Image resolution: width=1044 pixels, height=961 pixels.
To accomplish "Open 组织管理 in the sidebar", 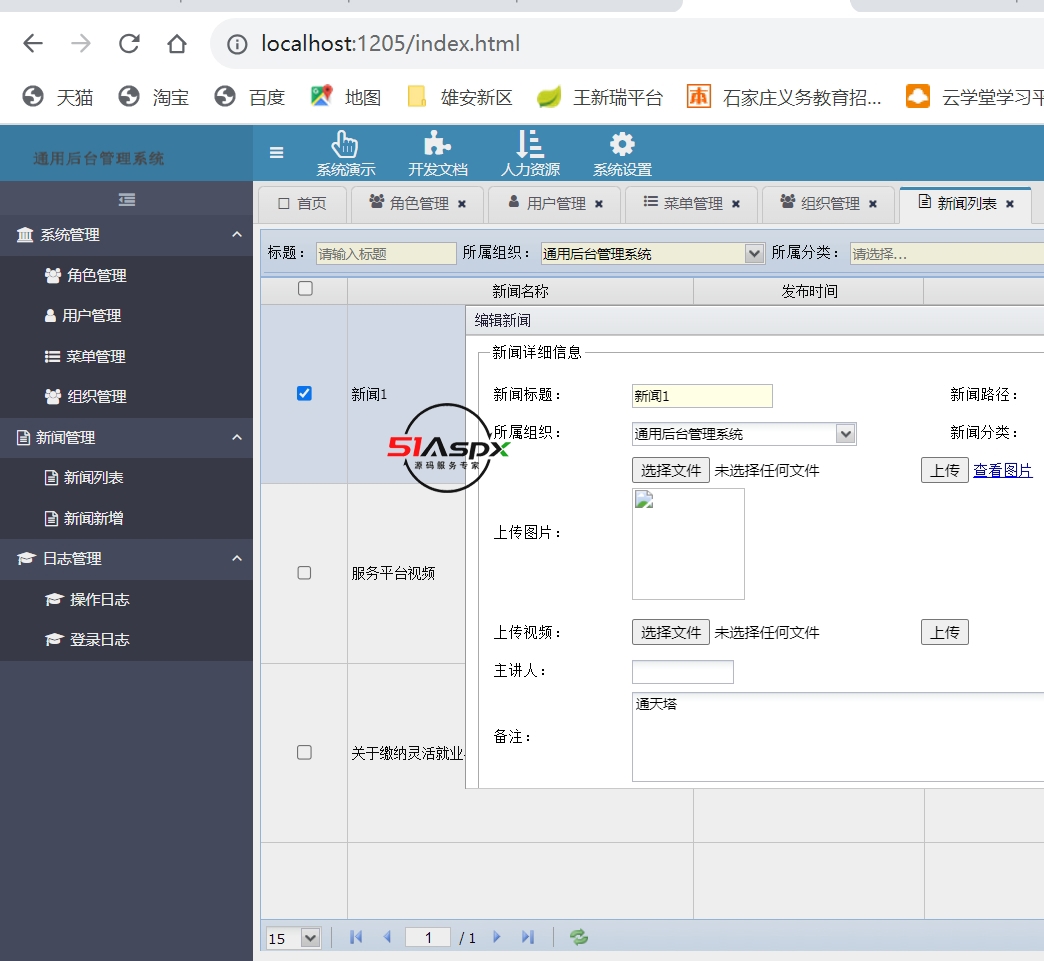I will (x=127, y=397).
